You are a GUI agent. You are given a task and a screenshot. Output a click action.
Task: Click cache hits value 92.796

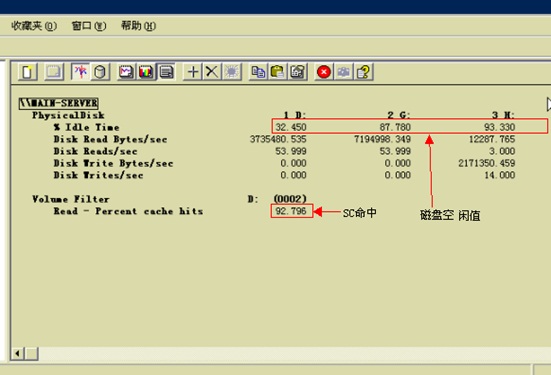click(291, 211)
